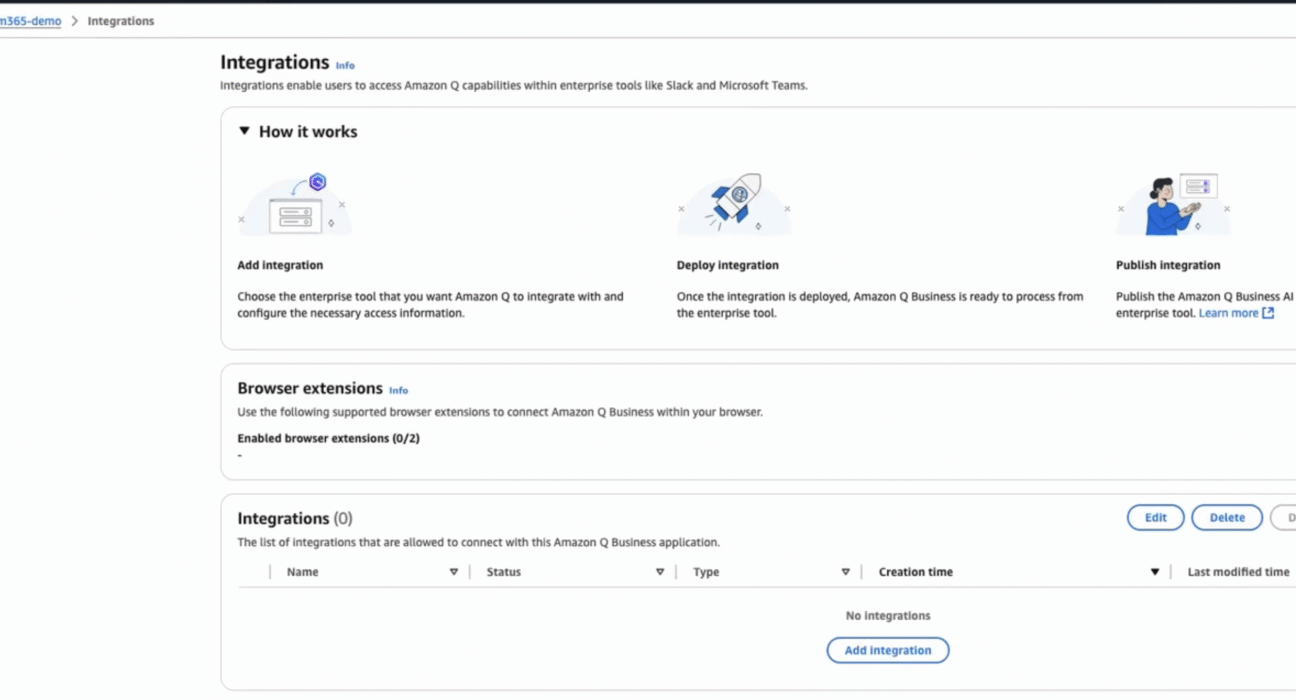The image size is (1296, 700).
Task: Select the Last modified time header
Action: tap(1238, 572)
